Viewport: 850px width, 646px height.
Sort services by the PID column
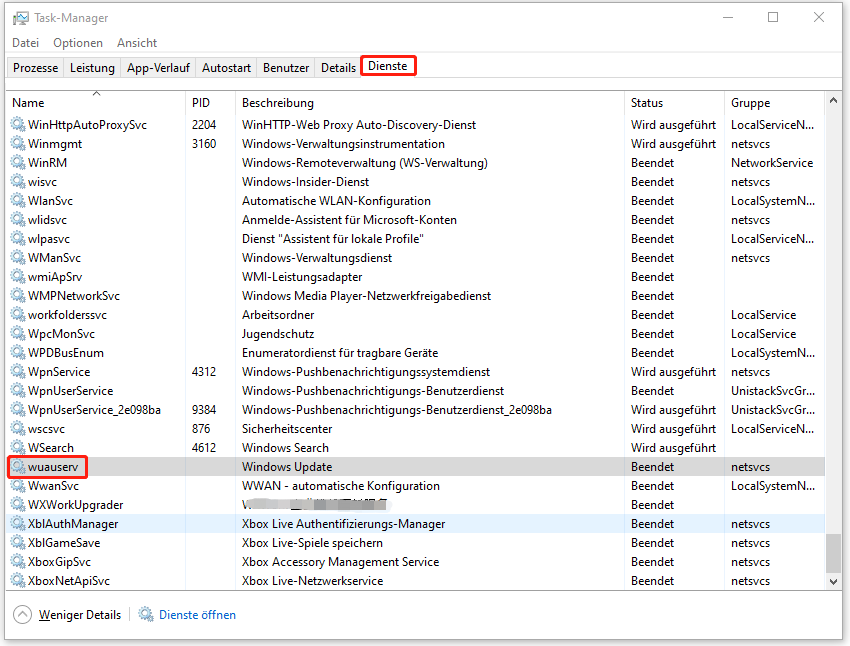pos(210,102)
